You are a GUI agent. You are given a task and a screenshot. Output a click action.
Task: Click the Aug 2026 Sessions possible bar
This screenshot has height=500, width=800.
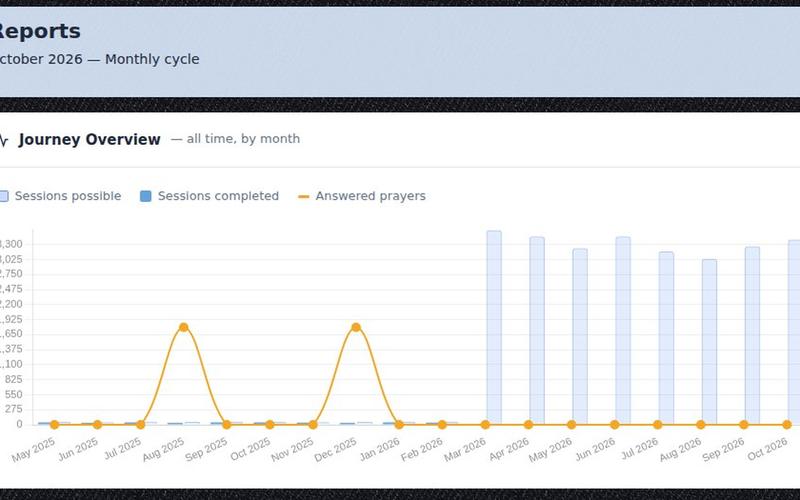click(x=709, y=342)
